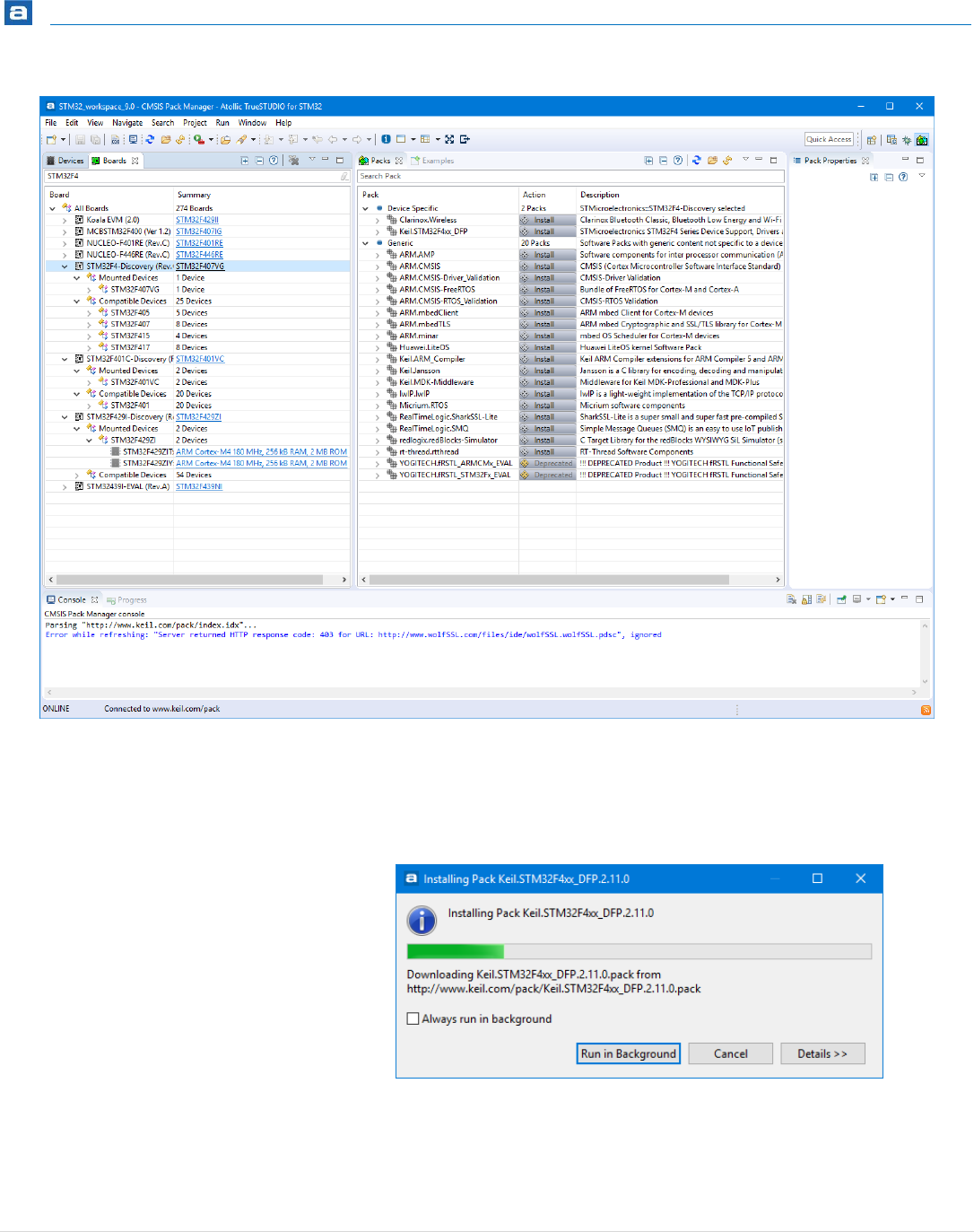Expand all items in Boards view

point(245,161)
